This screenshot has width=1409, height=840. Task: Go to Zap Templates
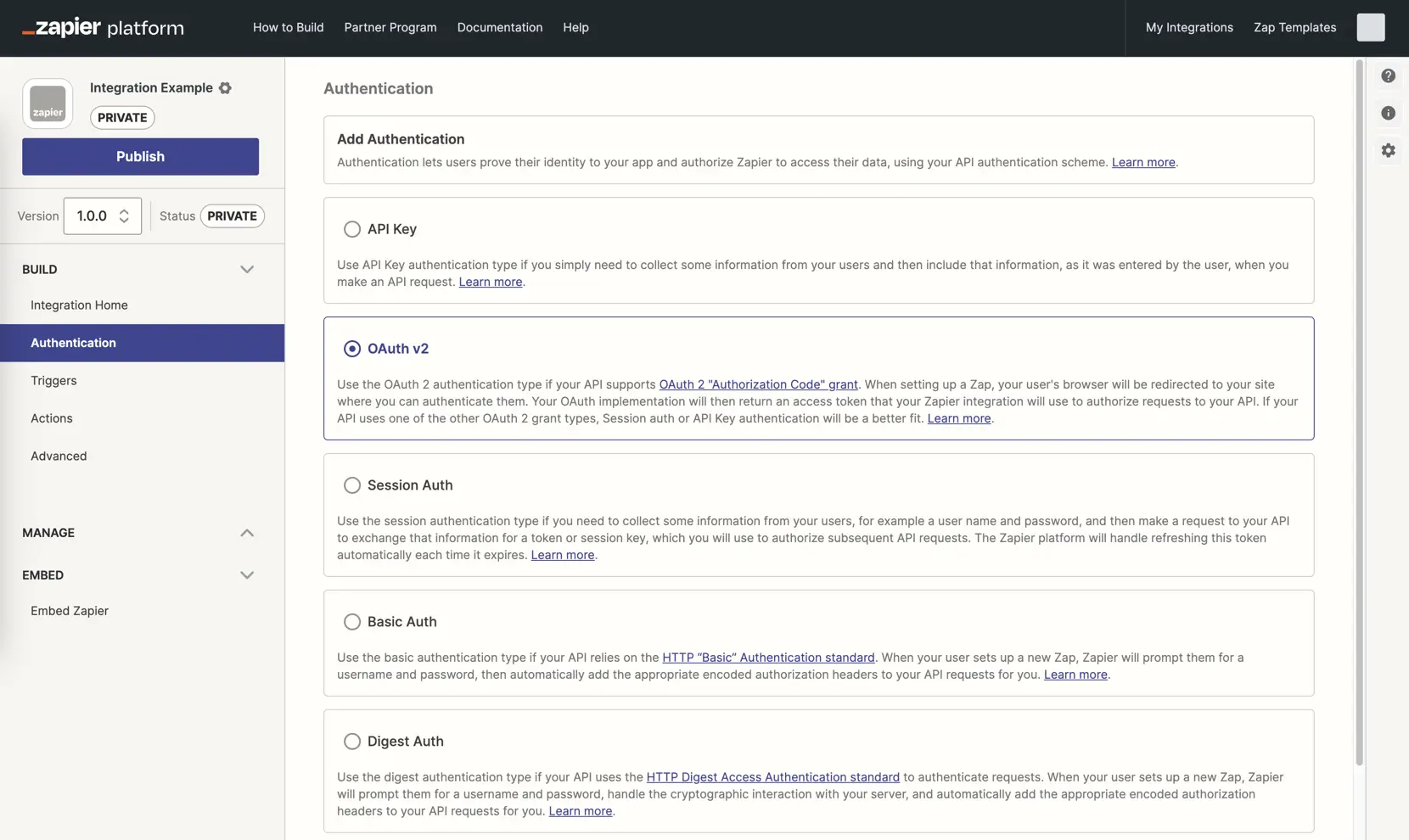pos(1294,27)
